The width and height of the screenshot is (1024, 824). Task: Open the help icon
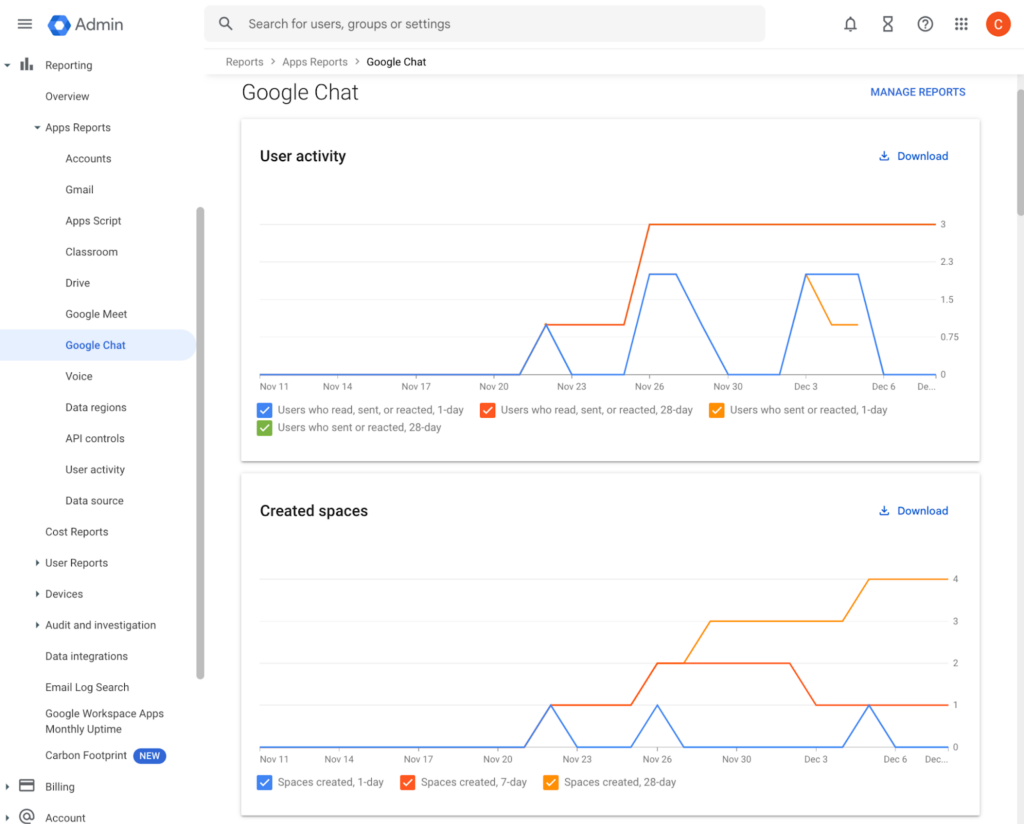[x=925, y=24]
